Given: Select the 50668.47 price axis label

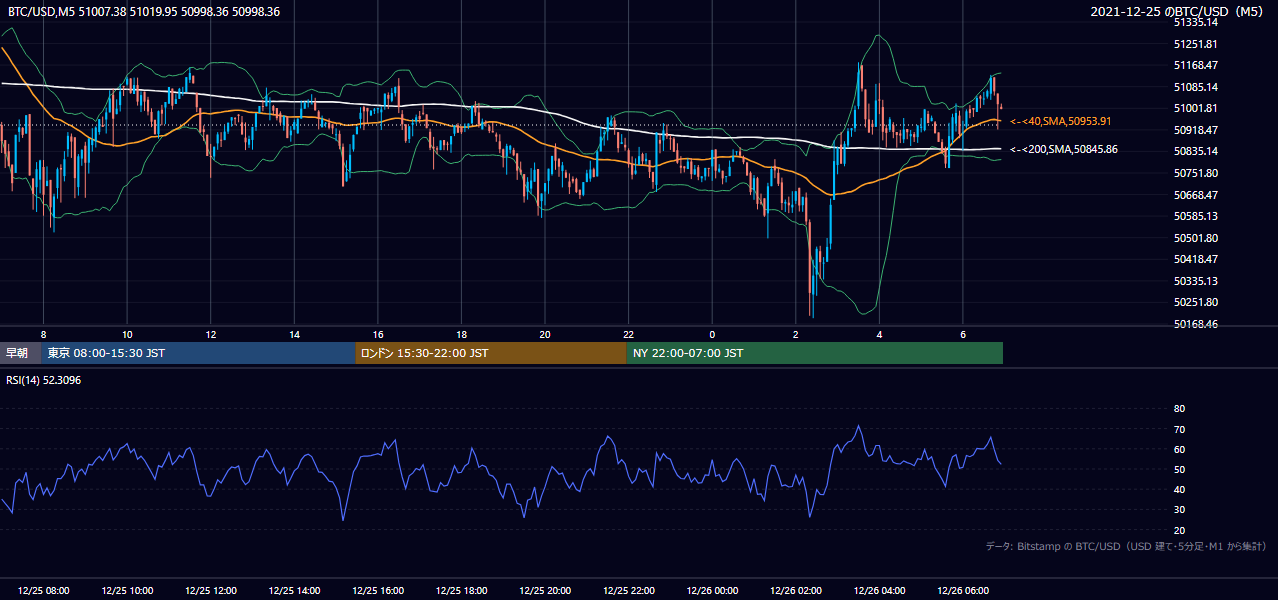Looking at the screenshot, I should pyautogui.click(x=1195, y=195).
